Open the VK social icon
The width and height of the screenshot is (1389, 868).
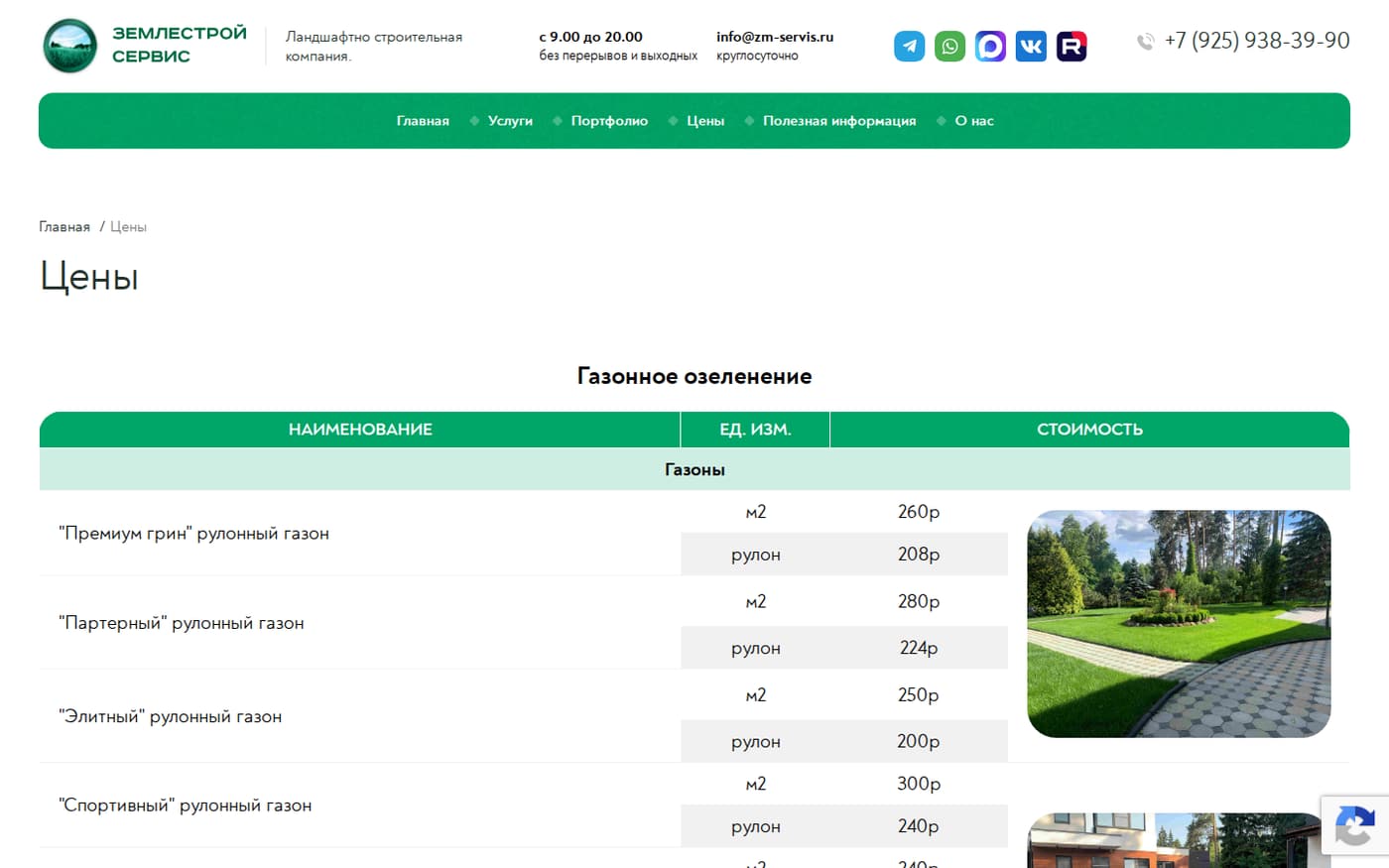(x=1031, y=46)
